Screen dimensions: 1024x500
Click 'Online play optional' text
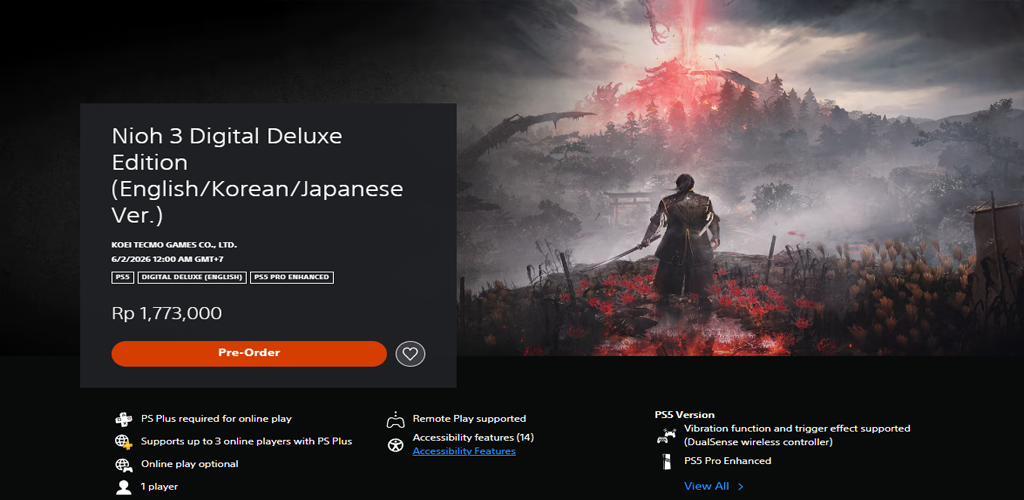click(x=189, y=464)
